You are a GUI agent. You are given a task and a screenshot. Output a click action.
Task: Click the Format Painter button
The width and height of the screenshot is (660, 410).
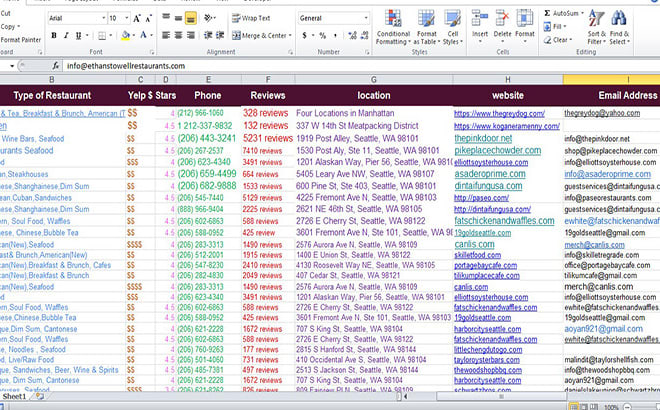20,40
